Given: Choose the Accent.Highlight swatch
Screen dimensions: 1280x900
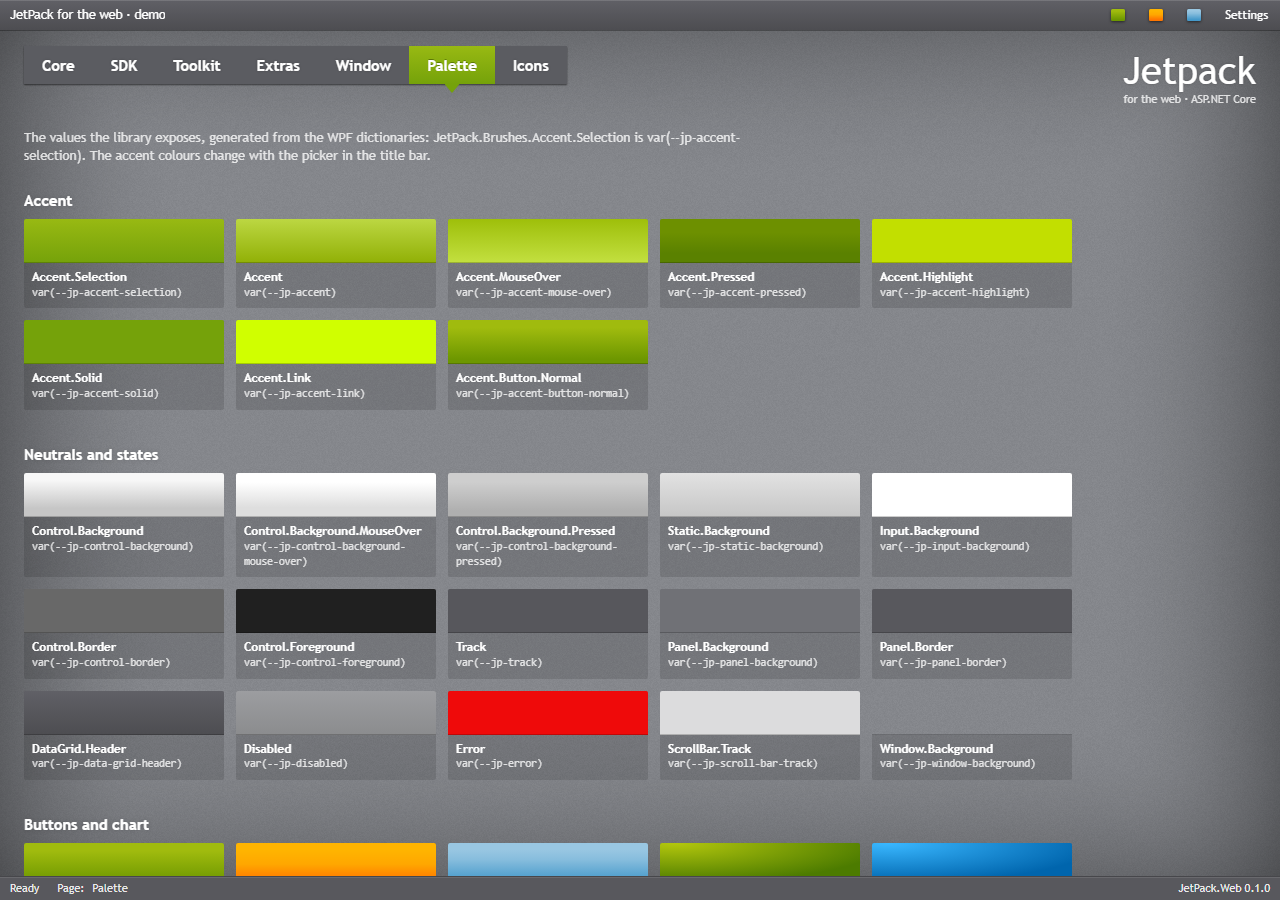Looking at the screenshot, I should pos(972,241).
